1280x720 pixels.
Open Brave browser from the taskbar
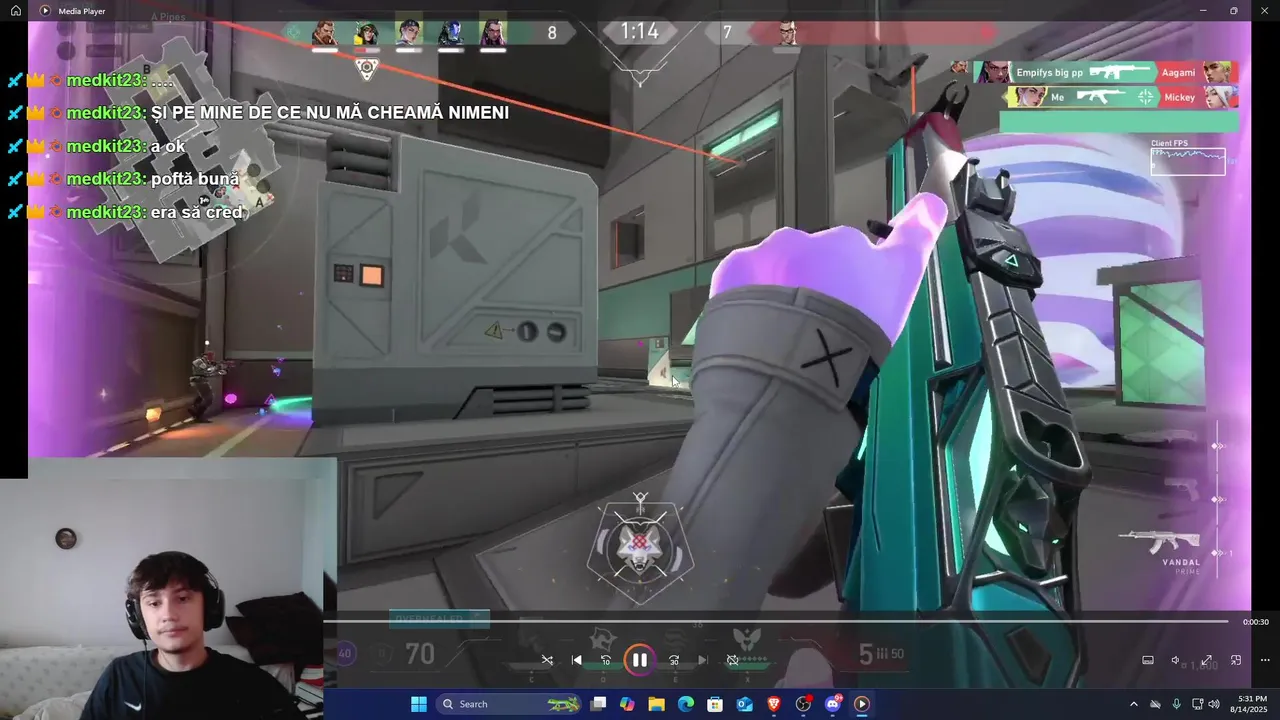(x=774, y=704)
